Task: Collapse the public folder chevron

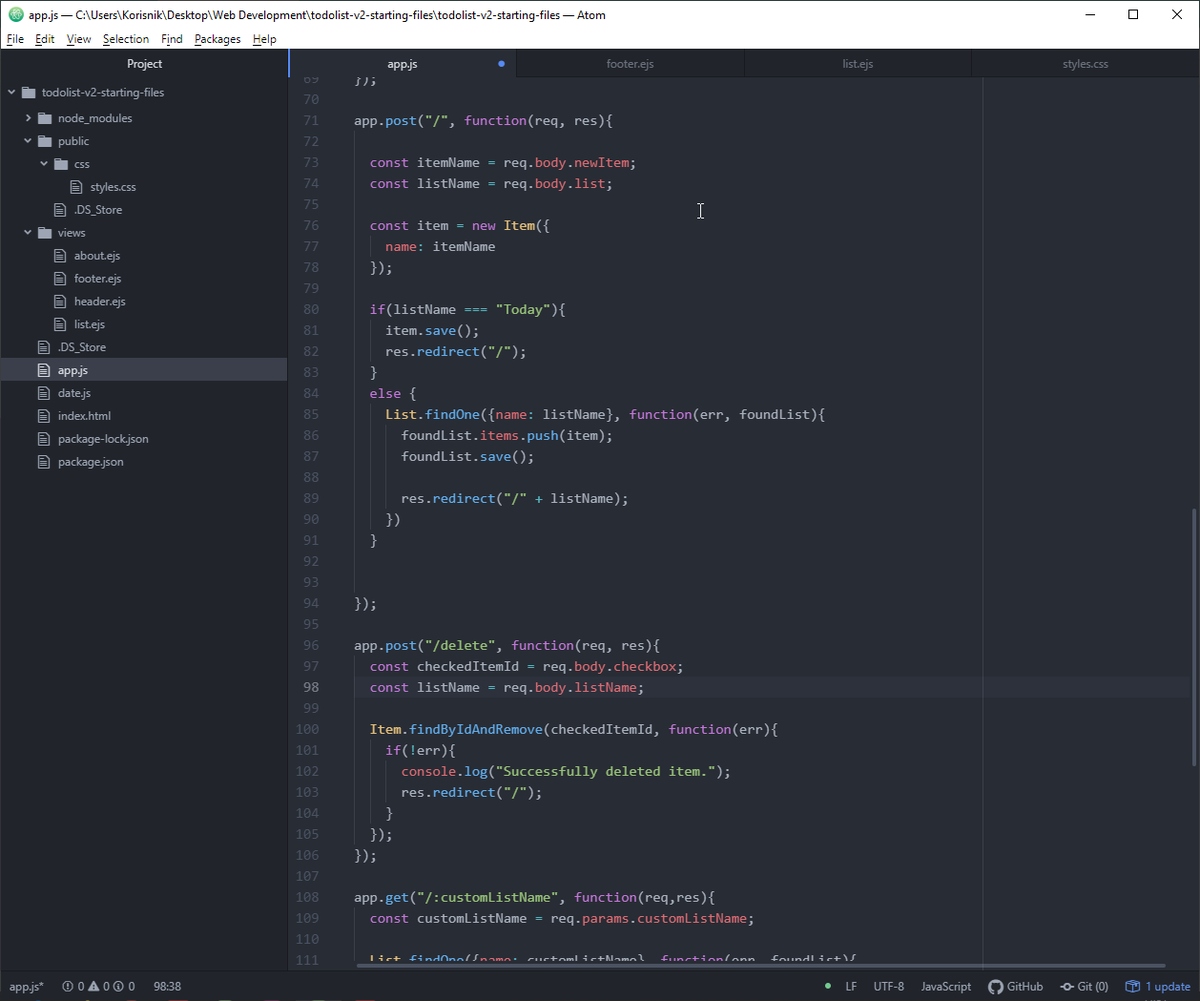Action: [29, 141]
